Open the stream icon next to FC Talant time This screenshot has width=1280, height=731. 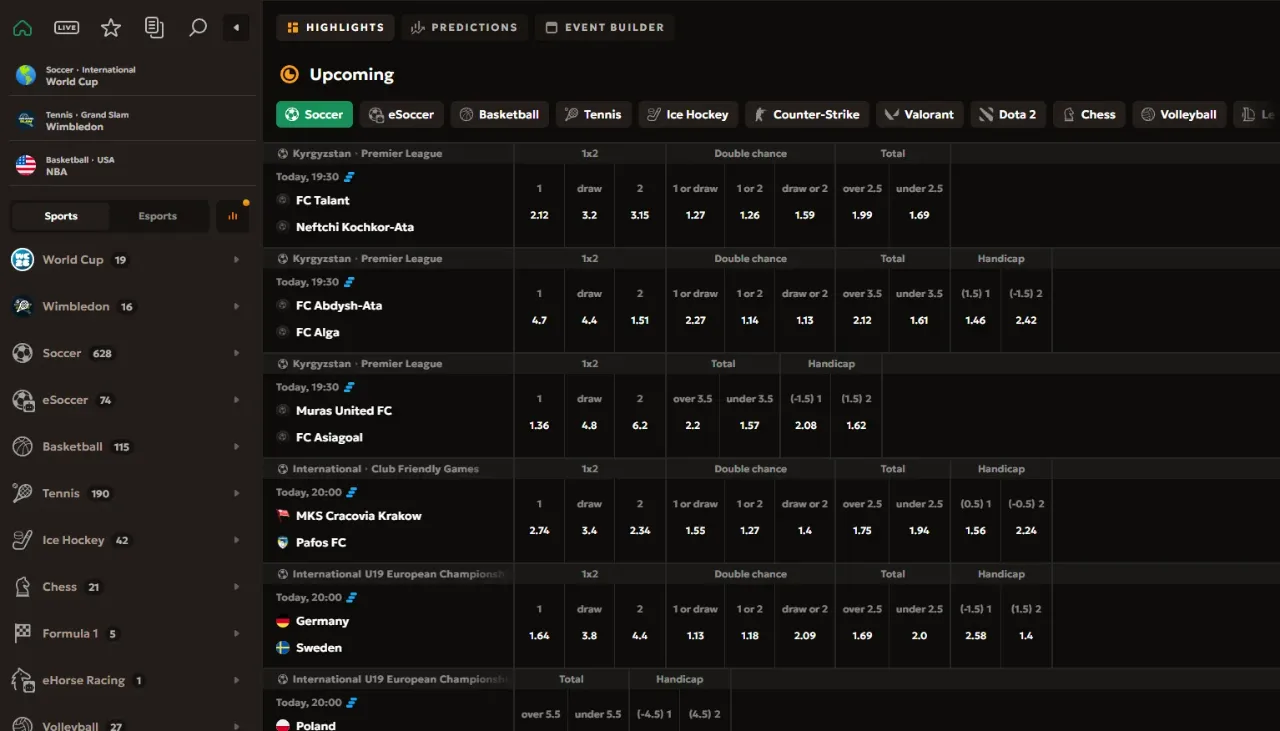tap(349, 177)
